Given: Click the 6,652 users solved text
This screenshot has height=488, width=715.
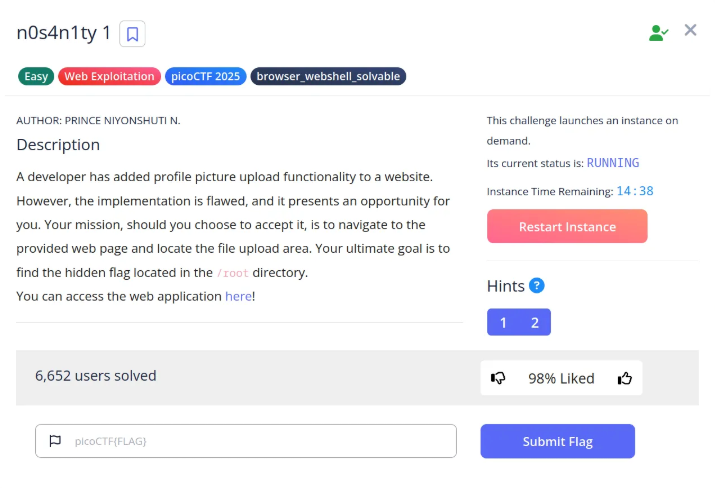Looking at the screenshot, I should pos(96,376).
